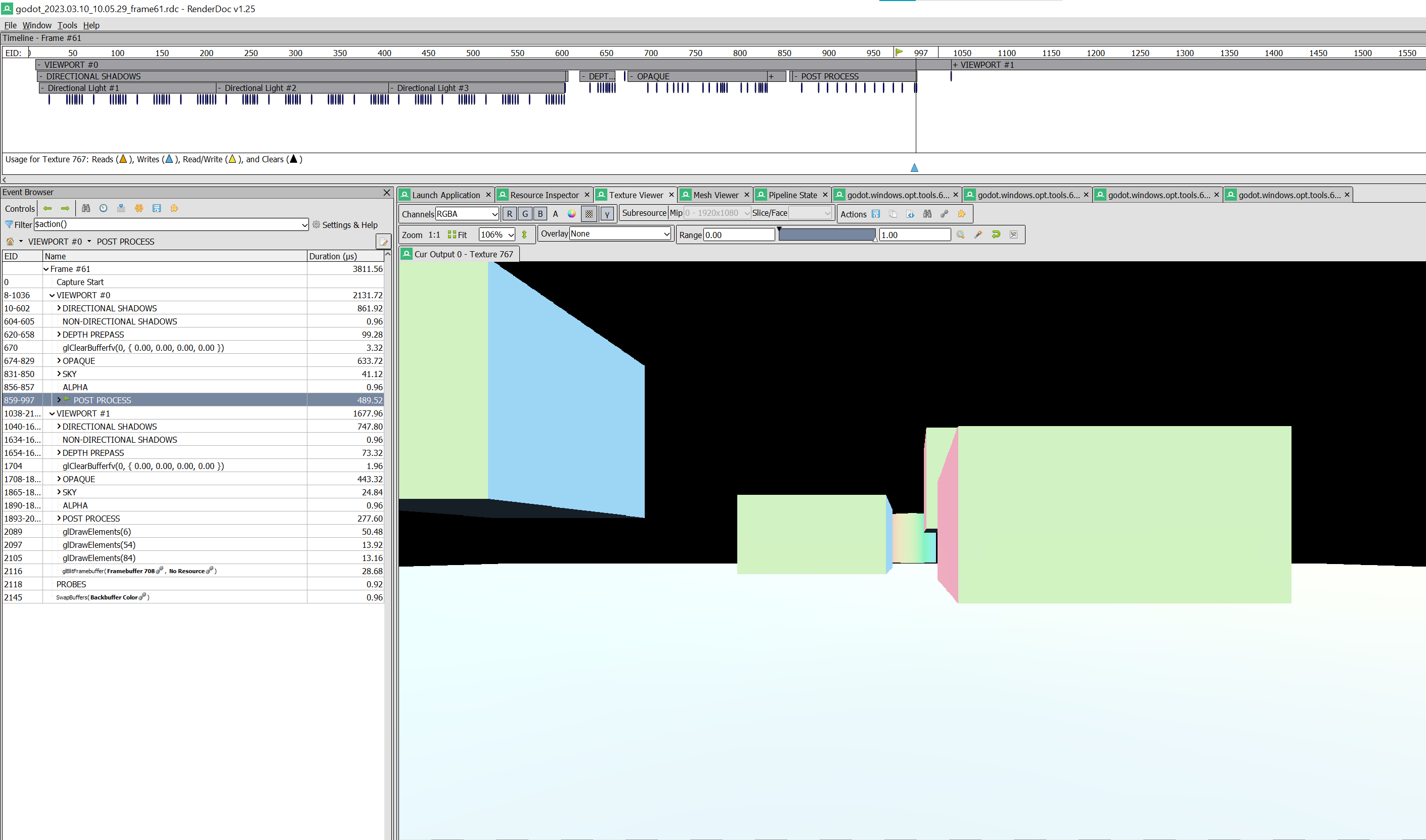Go to previous event green arrow

[x=48, y=208]
